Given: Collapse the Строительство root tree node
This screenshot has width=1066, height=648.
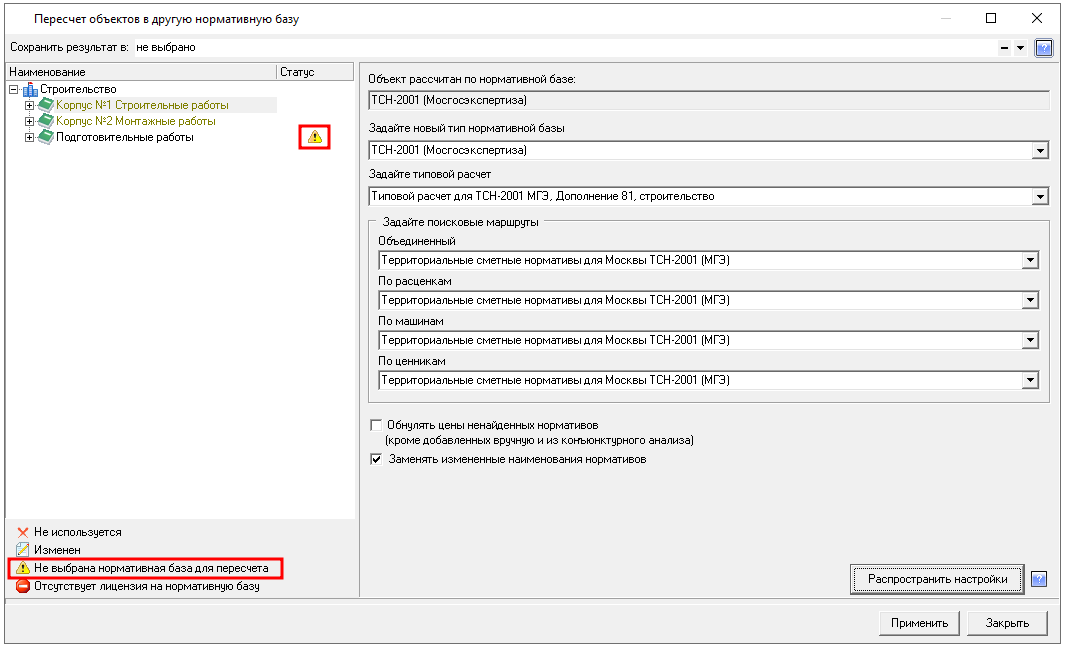Looking at the screenshot, I should coord(13,90).
